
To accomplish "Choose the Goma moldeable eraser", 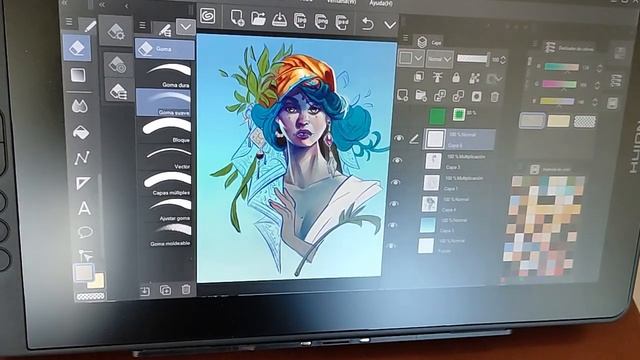I will coord(166,235).
